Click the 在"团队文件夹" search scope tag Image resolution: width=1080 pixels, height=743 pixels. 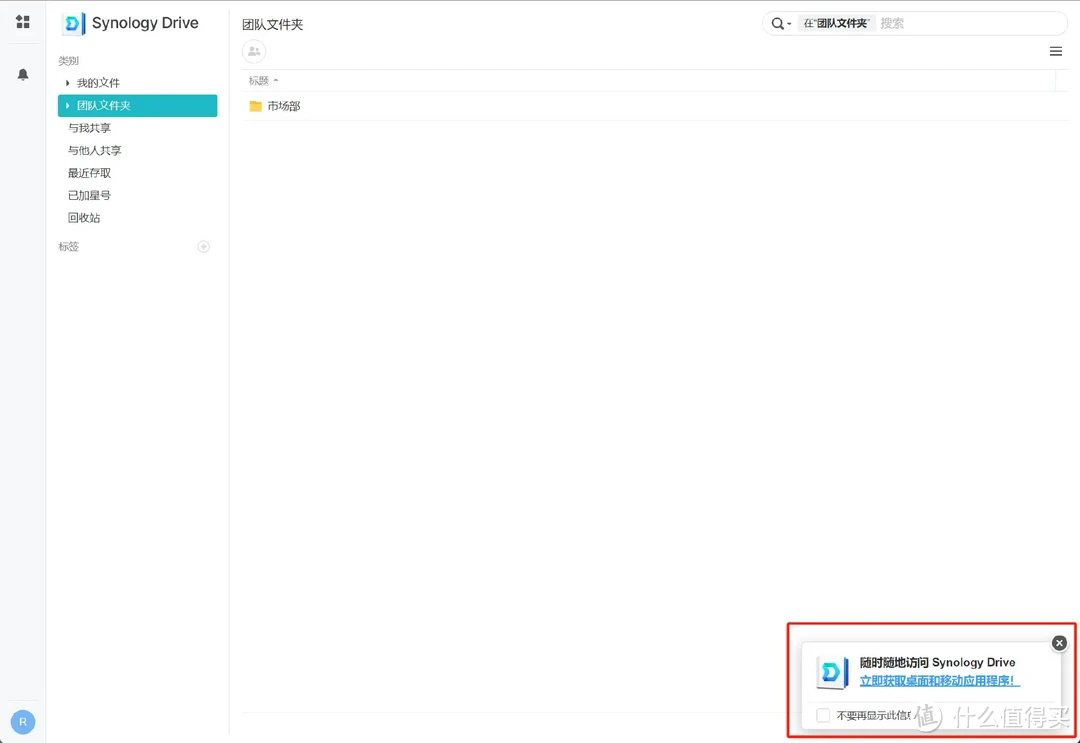point(837,23)
